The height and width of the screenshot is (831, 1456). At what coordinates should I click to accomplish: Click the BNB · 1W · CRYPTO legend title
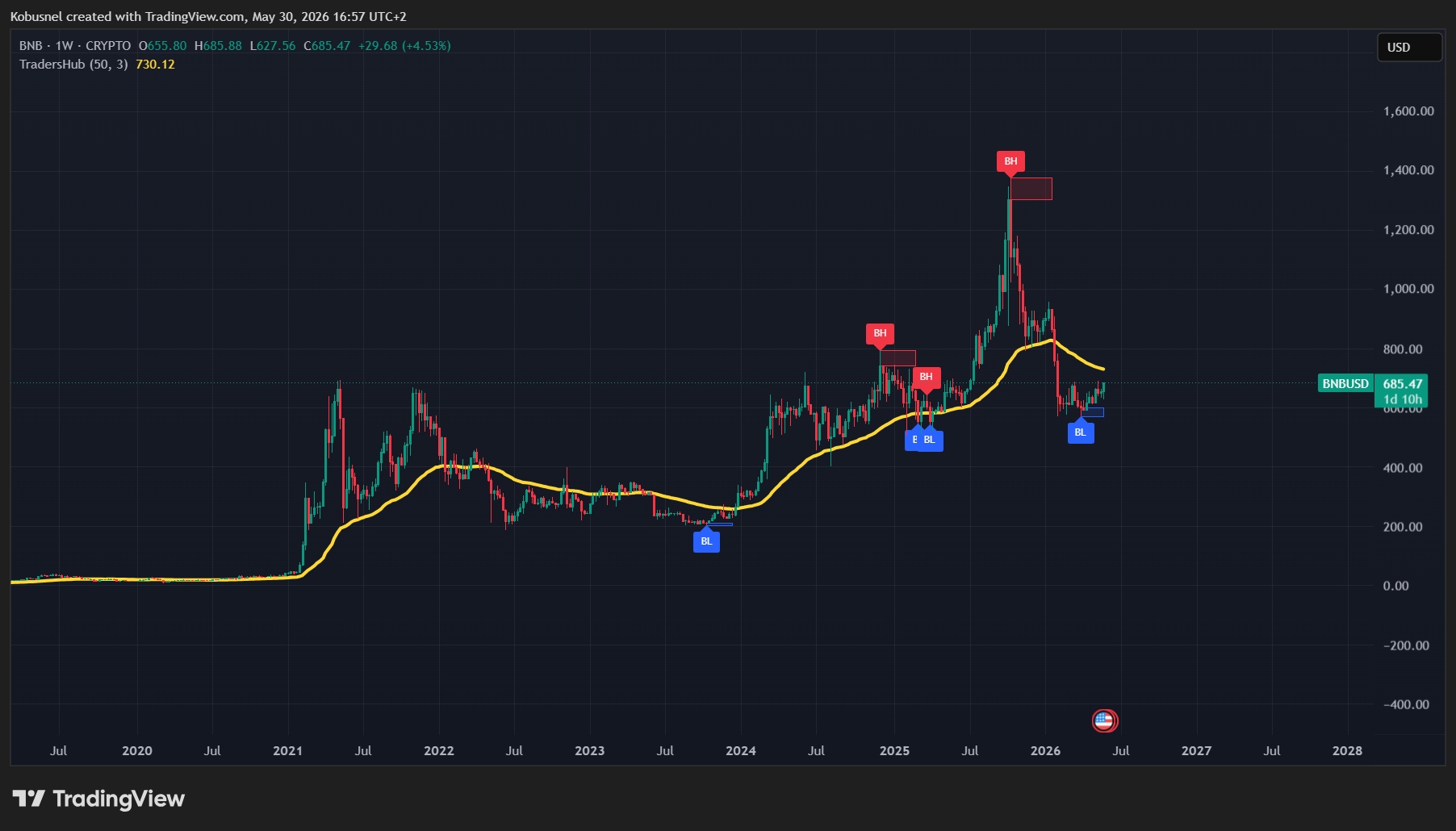coord(75,46)
